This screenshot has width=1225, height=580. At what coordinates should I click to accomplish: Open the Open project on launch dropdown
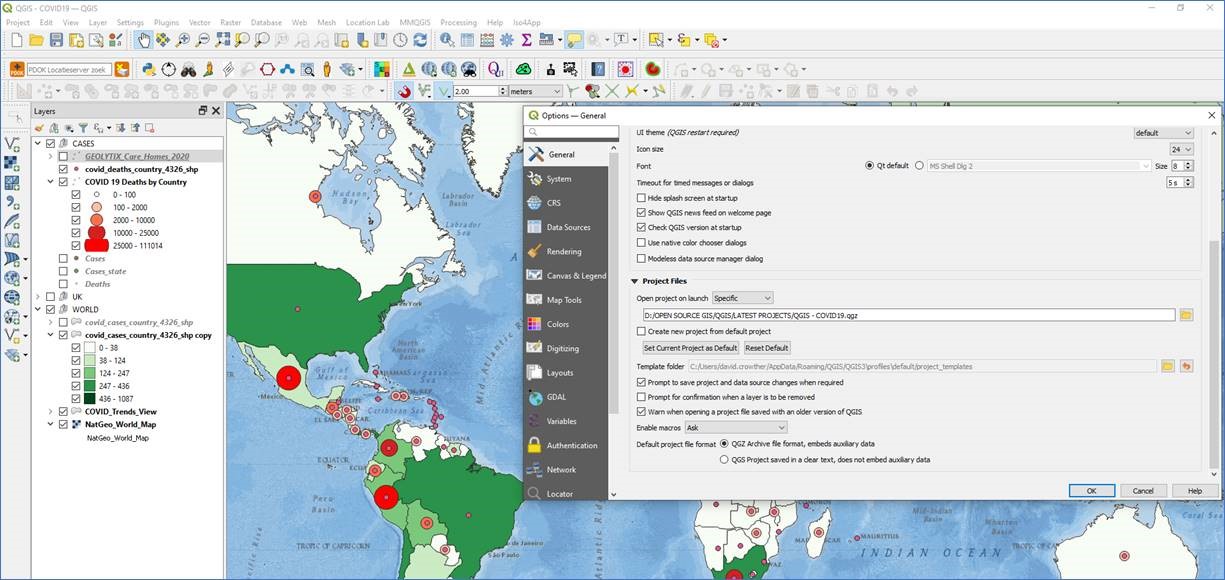point(743,298)
